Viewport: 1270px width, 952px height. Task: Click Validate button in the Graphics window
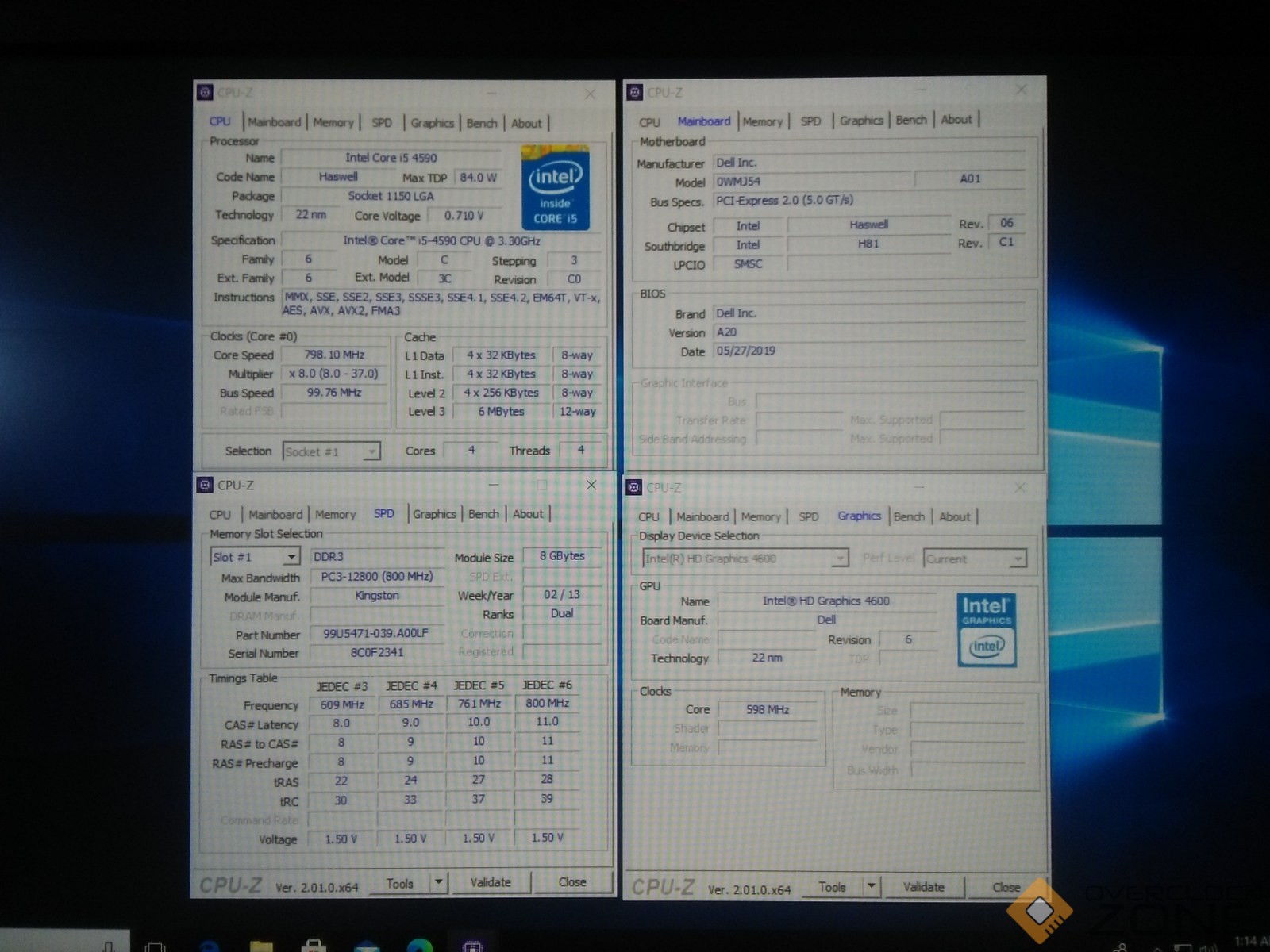923,887
